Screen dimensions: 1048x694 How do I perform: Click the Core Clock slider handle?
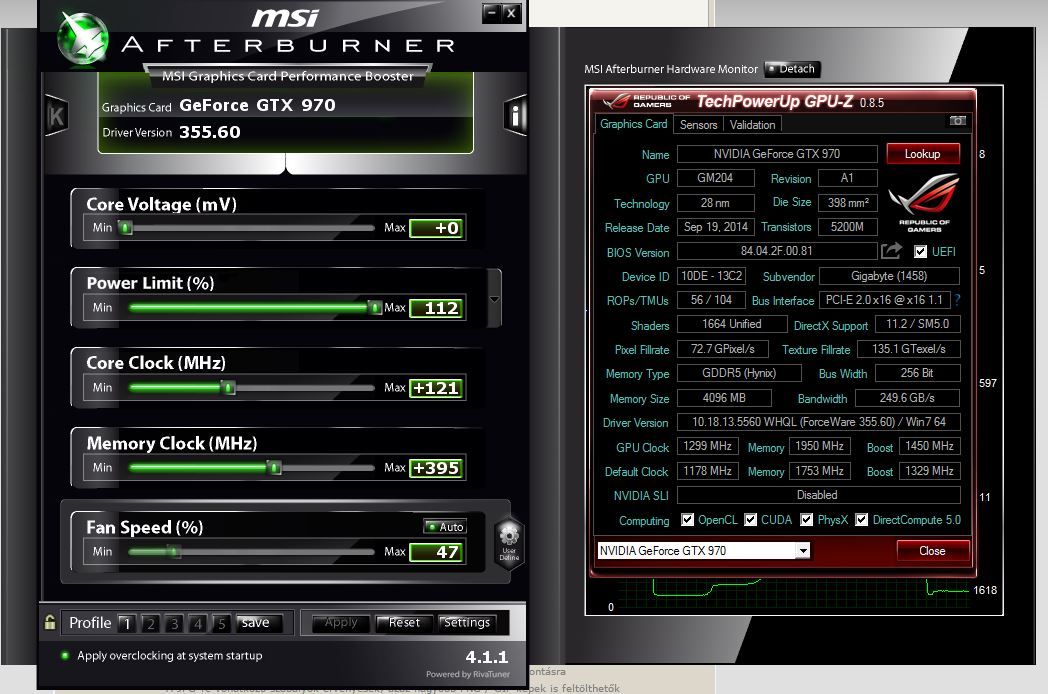(x=228, y=388)
